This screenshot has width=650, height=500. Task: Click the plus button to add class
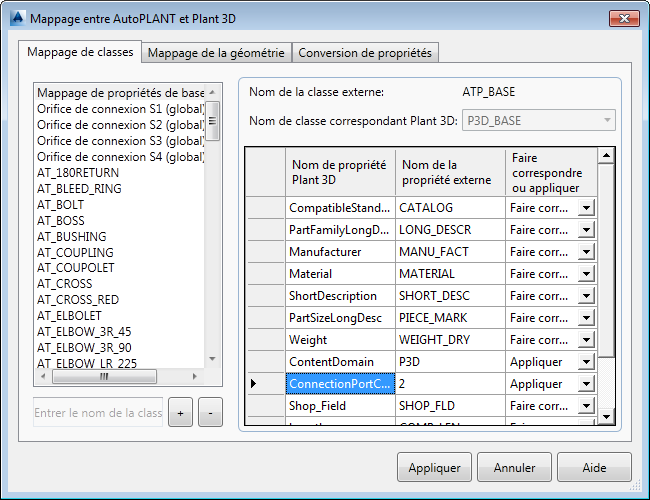180,413
